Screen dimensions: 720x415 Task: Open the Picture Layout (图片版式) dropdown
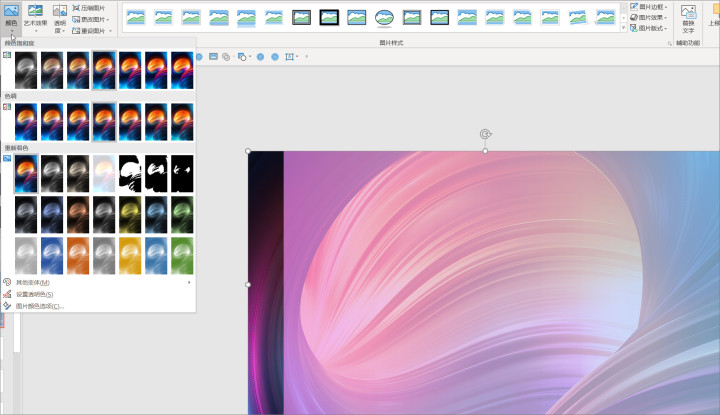click(648, 28)
